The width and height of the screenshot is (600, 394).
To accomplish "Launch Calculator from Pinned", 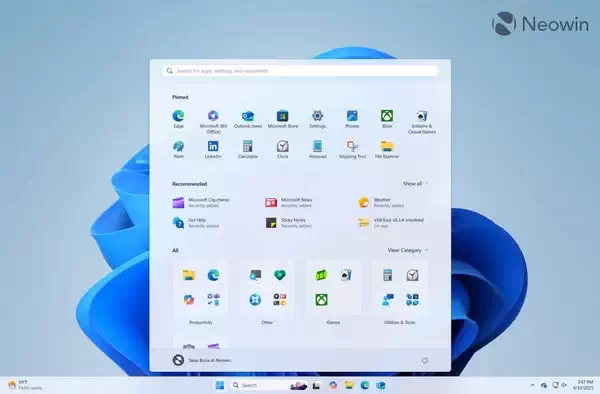I will pos(248,150).
